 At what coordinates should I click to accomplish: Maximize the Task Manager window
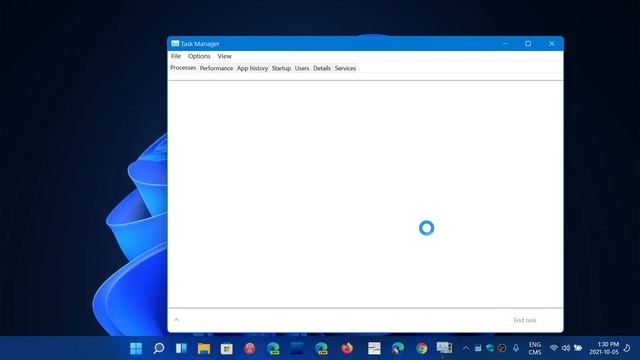pyautogui.click(x=528, y=43)
